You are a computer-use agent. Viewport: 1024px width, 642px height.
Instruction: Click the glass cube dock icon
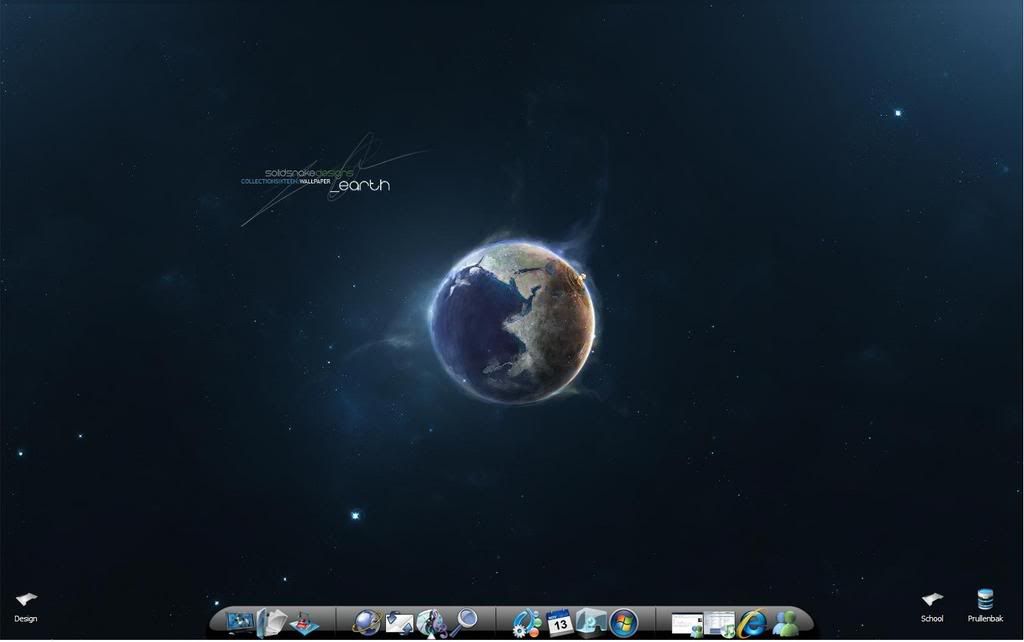(591, 622)
